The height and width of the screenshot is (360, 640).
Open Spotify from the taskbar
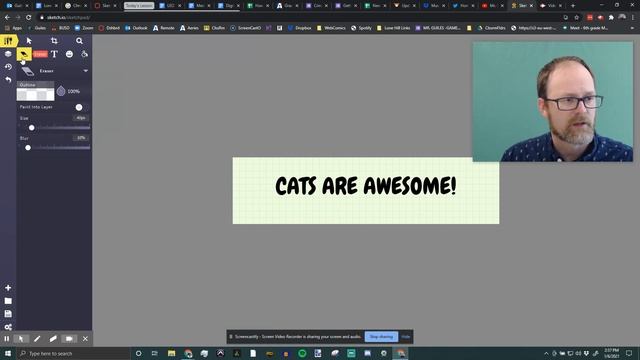pyautogui.click(x=302, y=353)
